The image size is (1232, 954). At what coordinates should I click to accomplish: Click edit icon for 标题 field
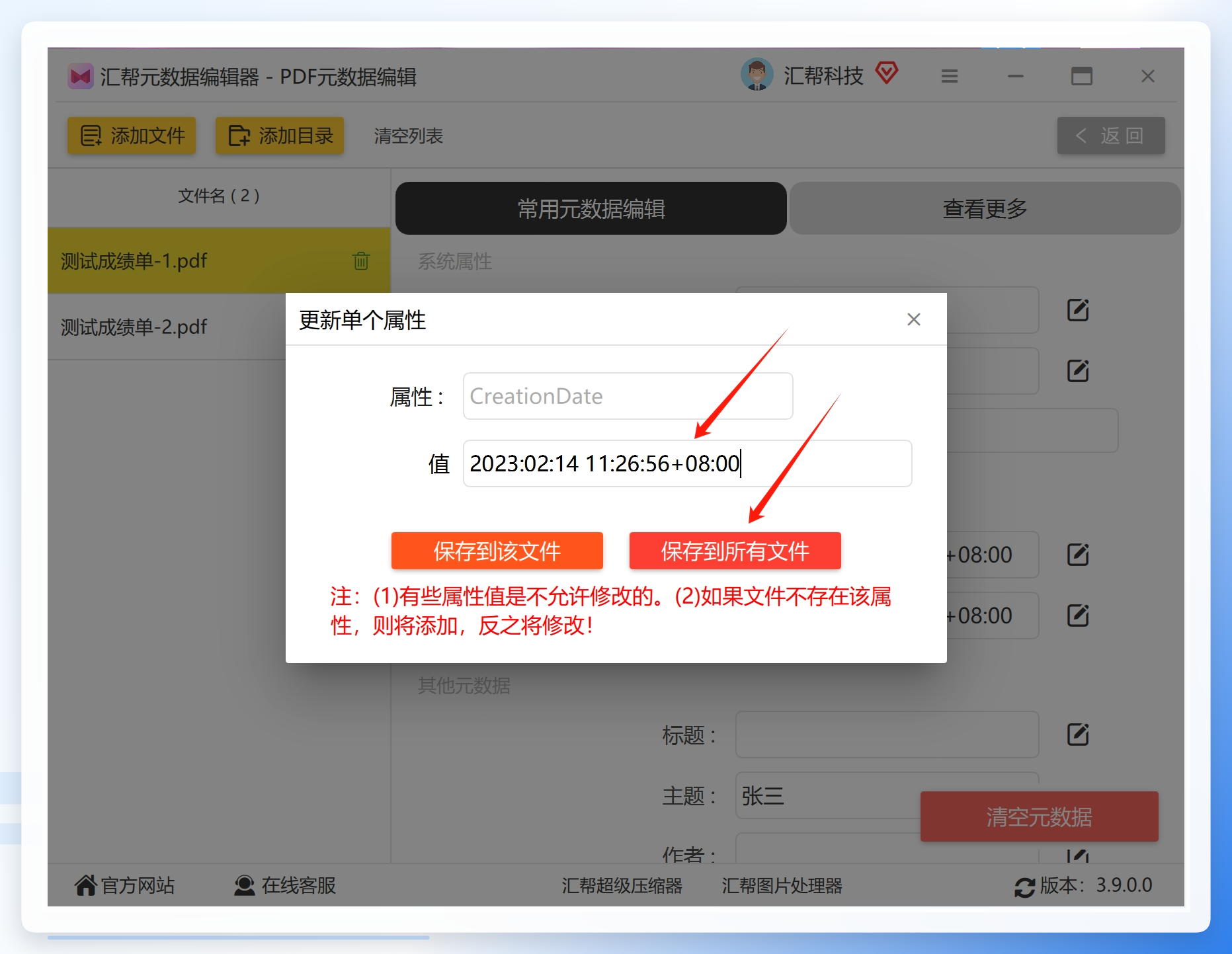[1078, 734]
